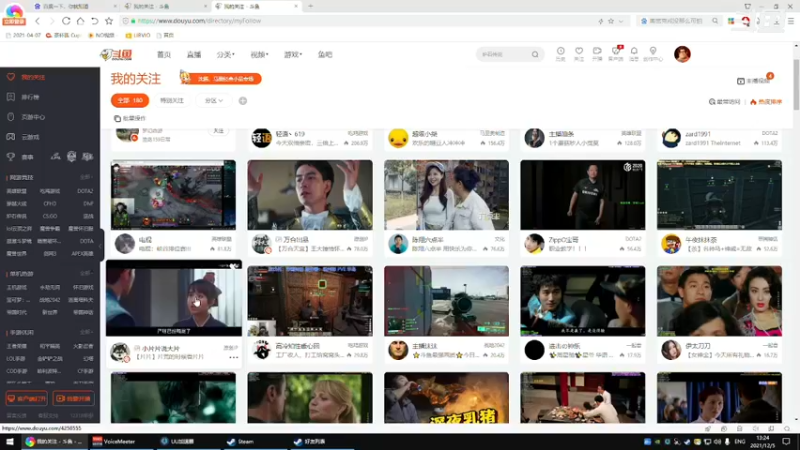Open the 深夜乳猪 stream thumbnail

[x=446, y=397]
